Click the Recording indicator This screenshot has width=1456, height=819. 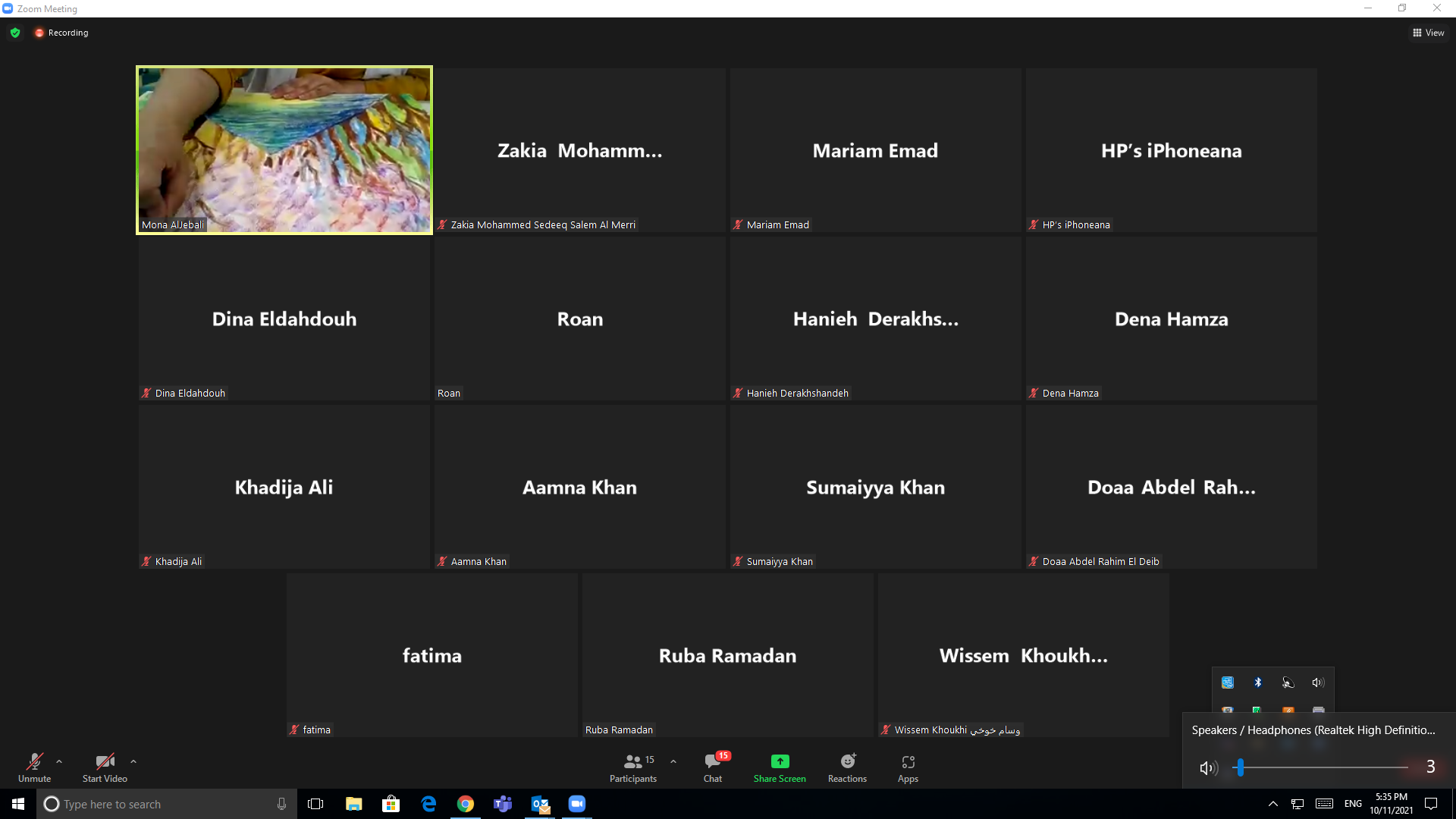tap(61, 33)
